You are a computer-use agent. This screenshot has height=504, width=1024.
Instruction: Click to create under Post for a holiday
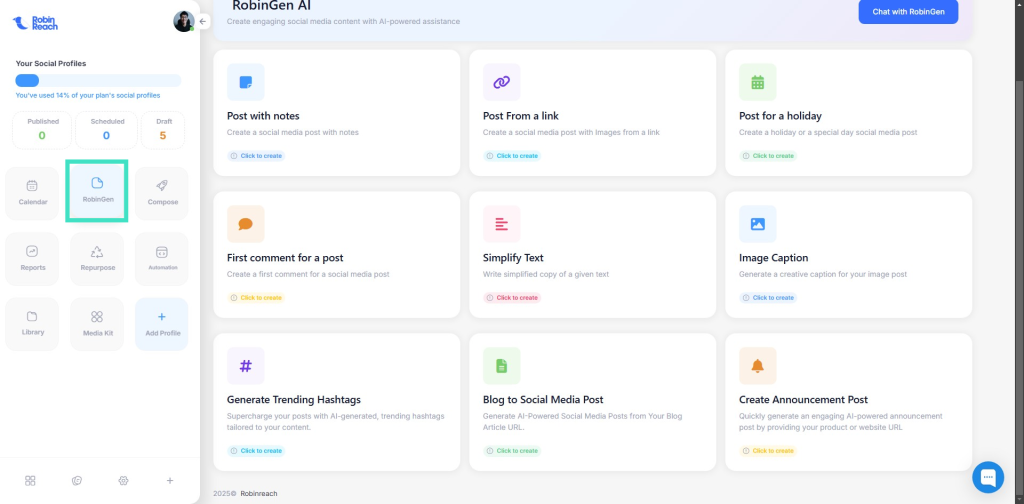coord(768,156)
